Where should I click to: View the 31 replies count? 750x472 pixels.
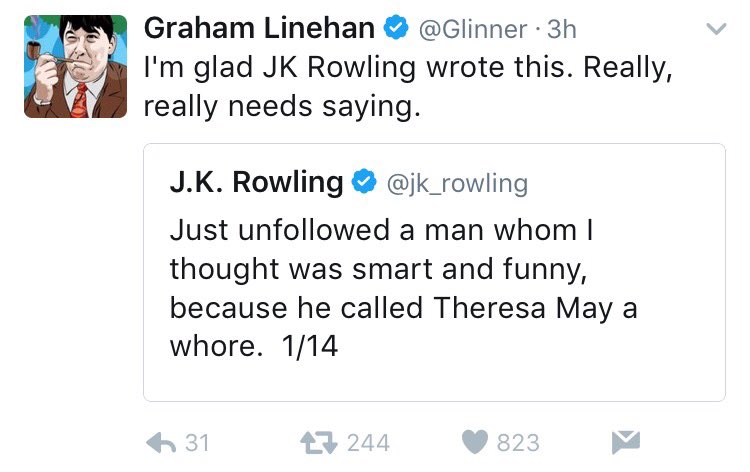click(197, 443)
